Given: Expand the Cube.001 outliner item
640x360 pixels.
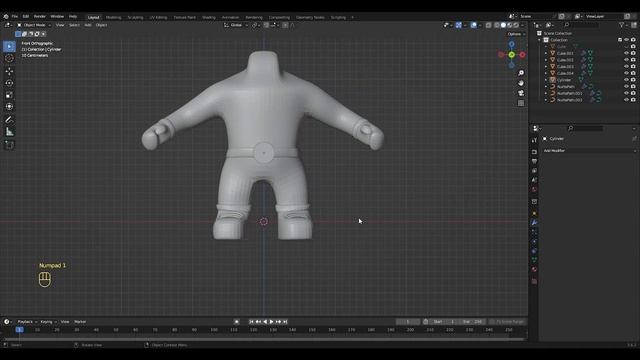Looking at the screenshot, I should click(x=546, y=53).
